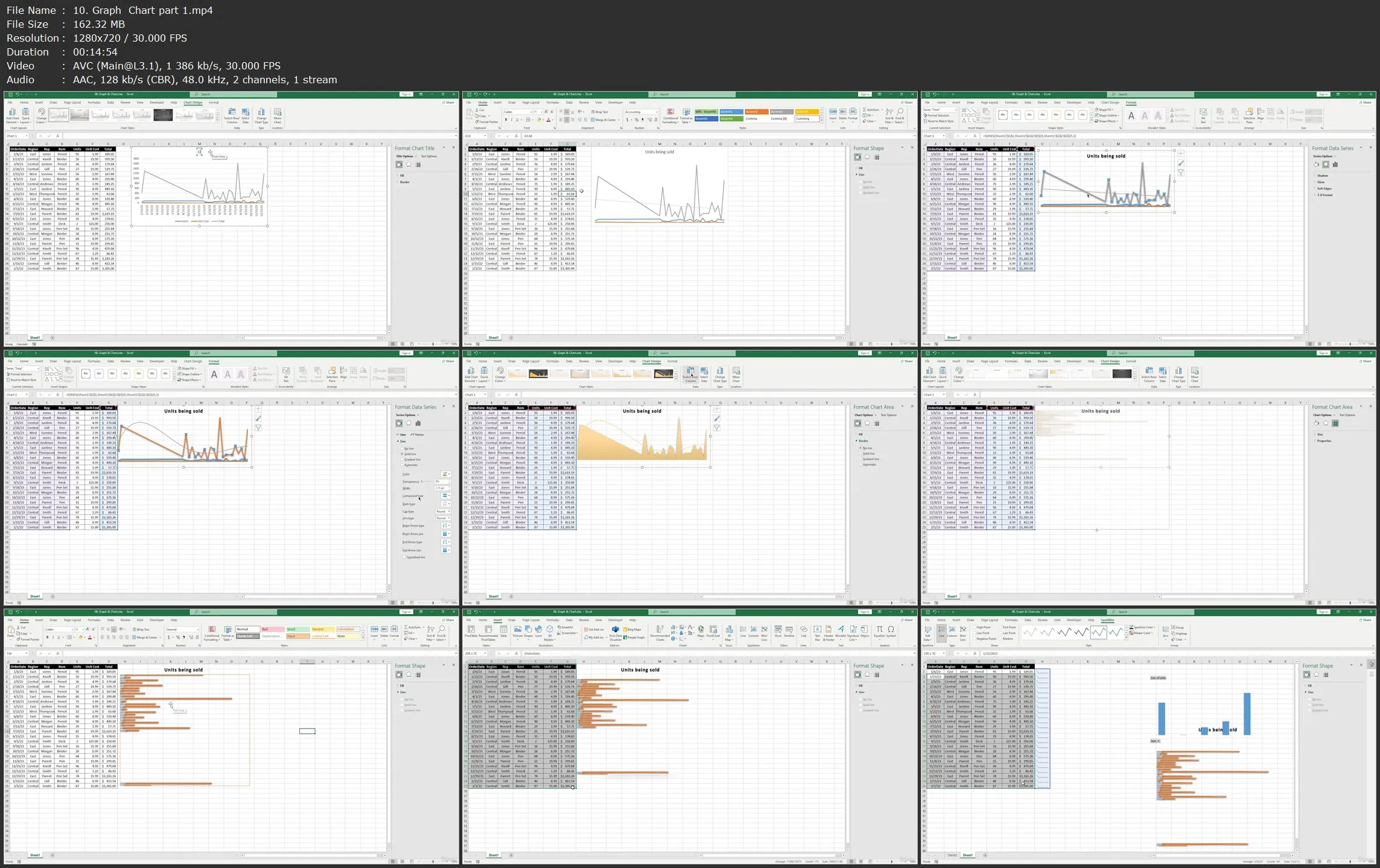Switch to the Sheet3 worksheet tab
This screenshot has height=868, width=1380.
[952, 855]
